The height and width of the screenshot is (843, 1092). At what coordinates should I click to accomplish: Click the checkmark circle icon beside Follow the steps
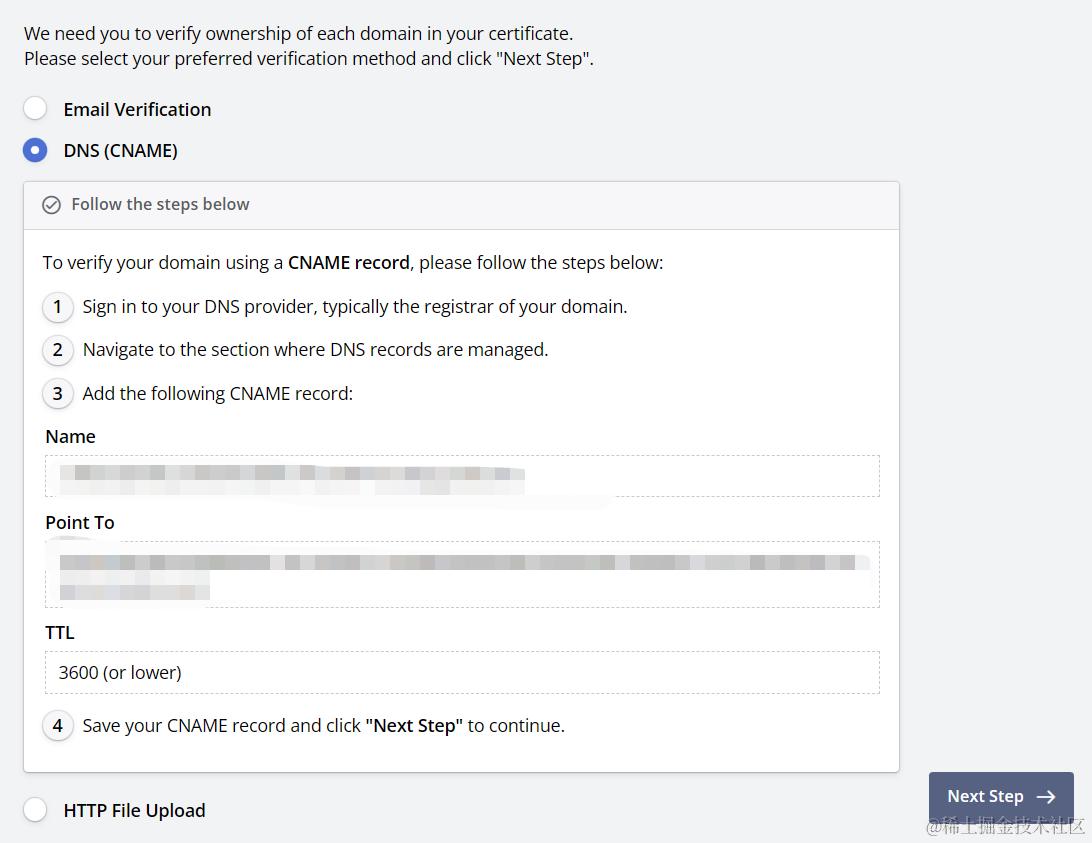52,205
